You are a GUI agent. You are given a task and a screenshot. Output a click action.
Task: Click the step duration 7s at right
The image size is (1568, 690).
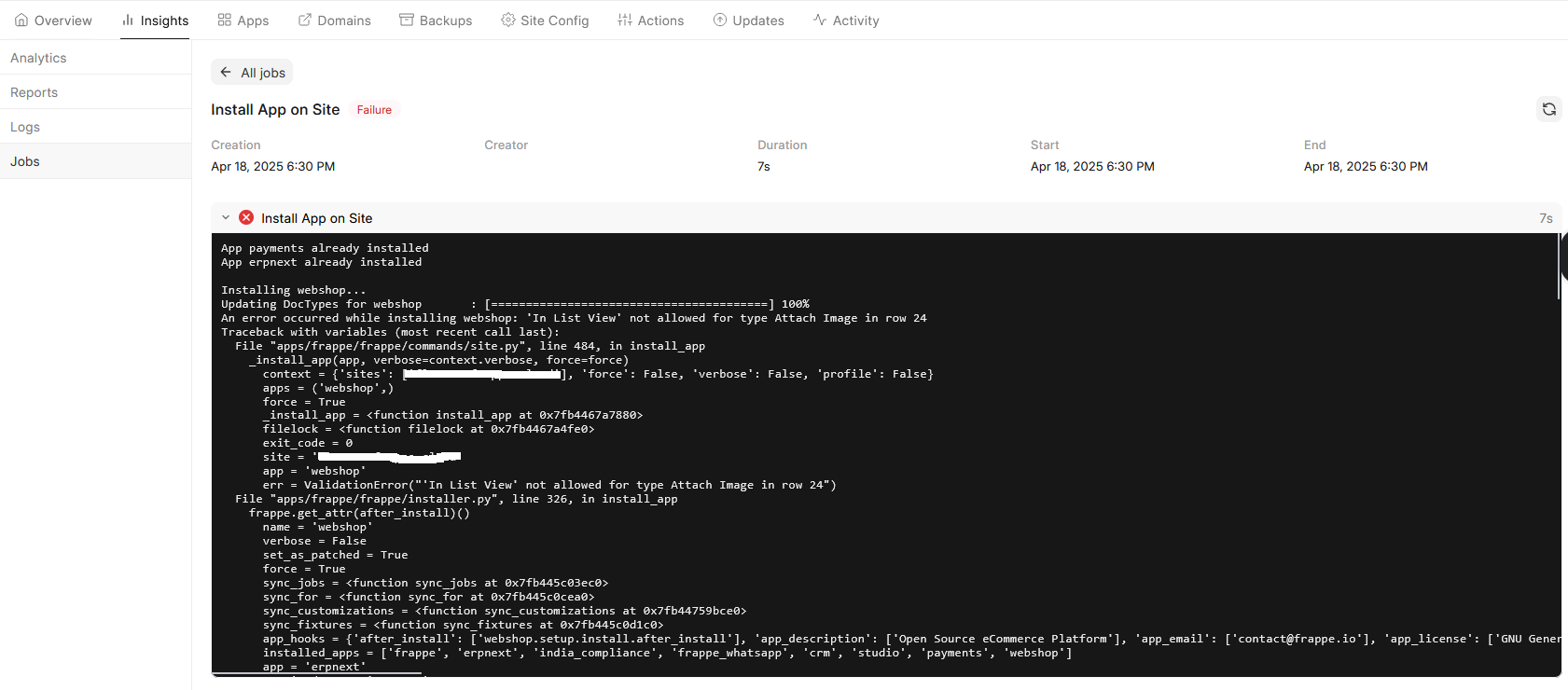[x=1546, y=218]
